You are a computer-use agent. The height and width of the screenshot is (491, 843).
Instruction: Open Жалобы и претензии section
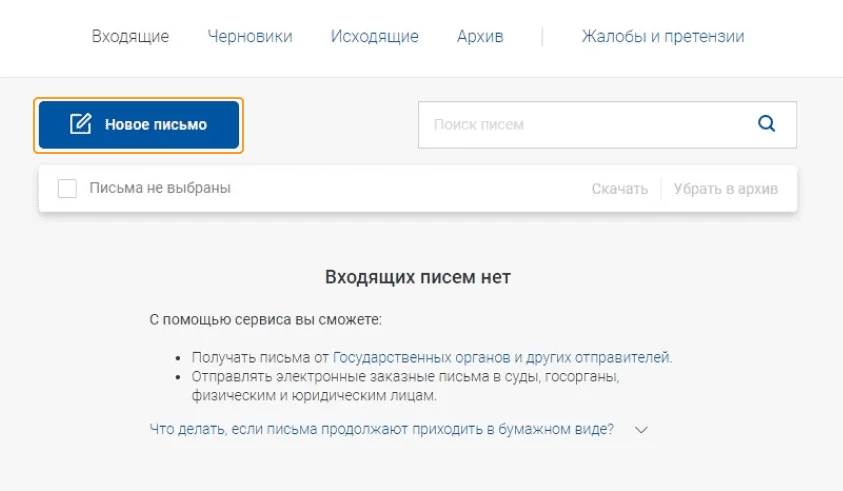(663, 36)
